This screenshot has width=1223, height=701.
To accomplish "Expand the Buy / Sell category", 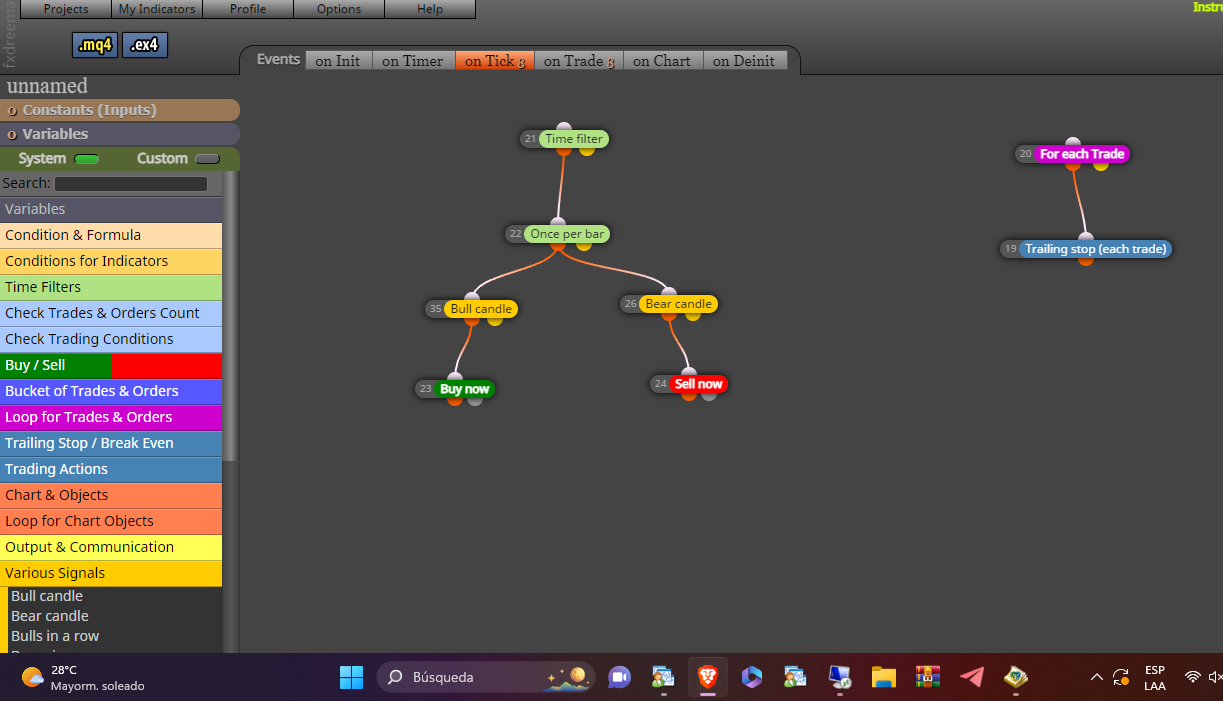I will coord(111,365).
